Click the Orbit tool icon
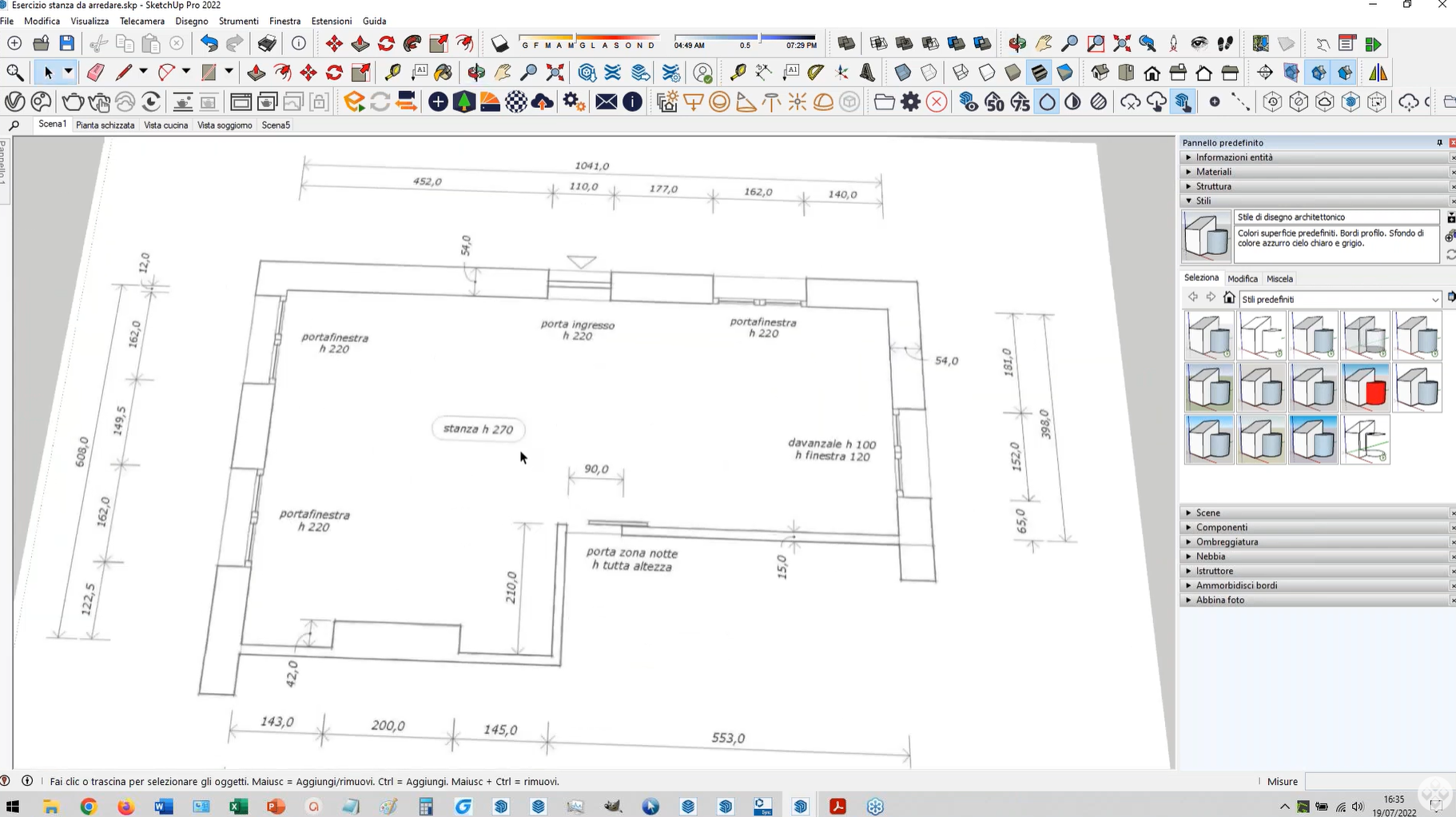 click(x=476, y=73)
